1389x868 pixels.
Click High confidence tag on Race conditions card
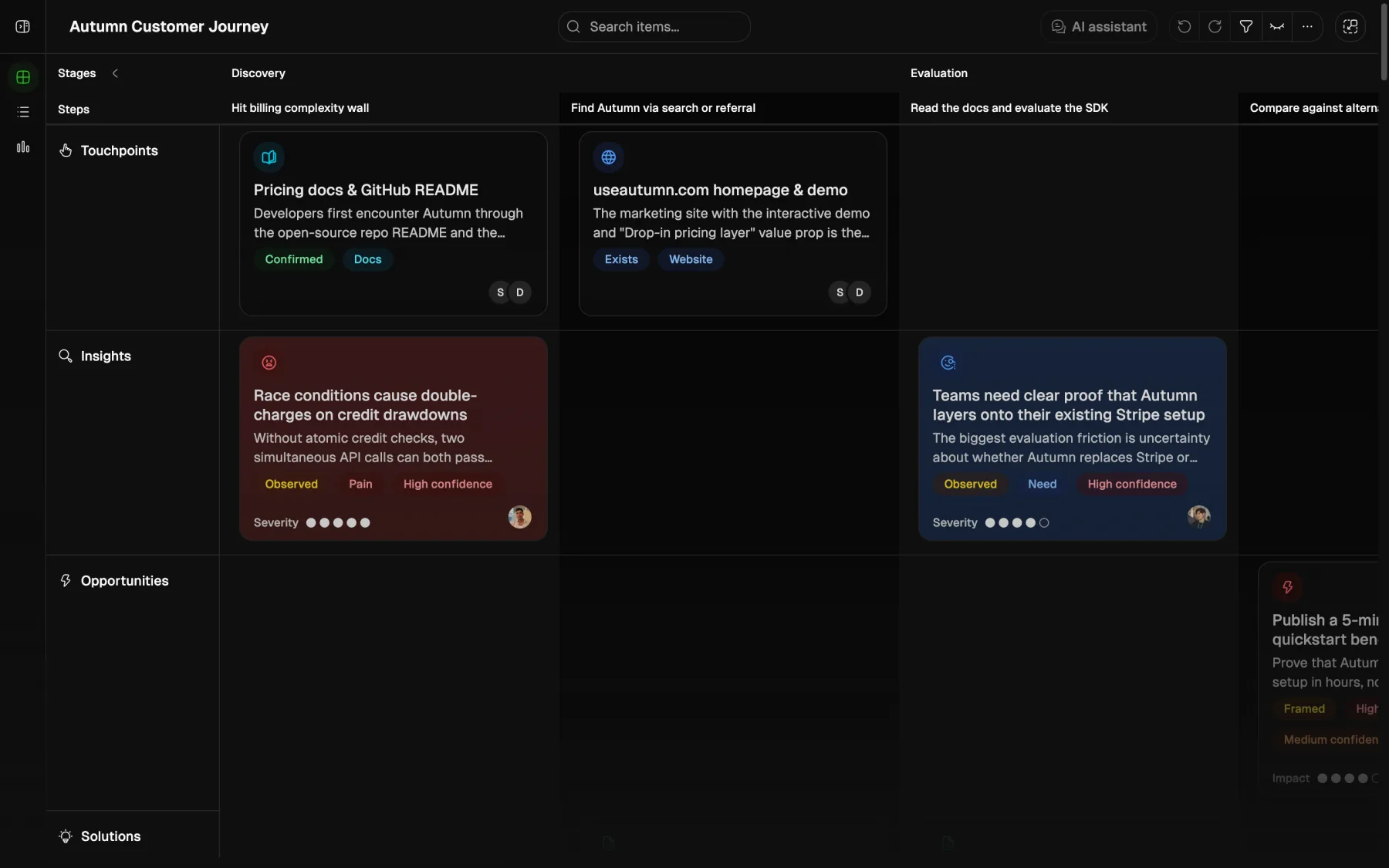pos(448,484)
